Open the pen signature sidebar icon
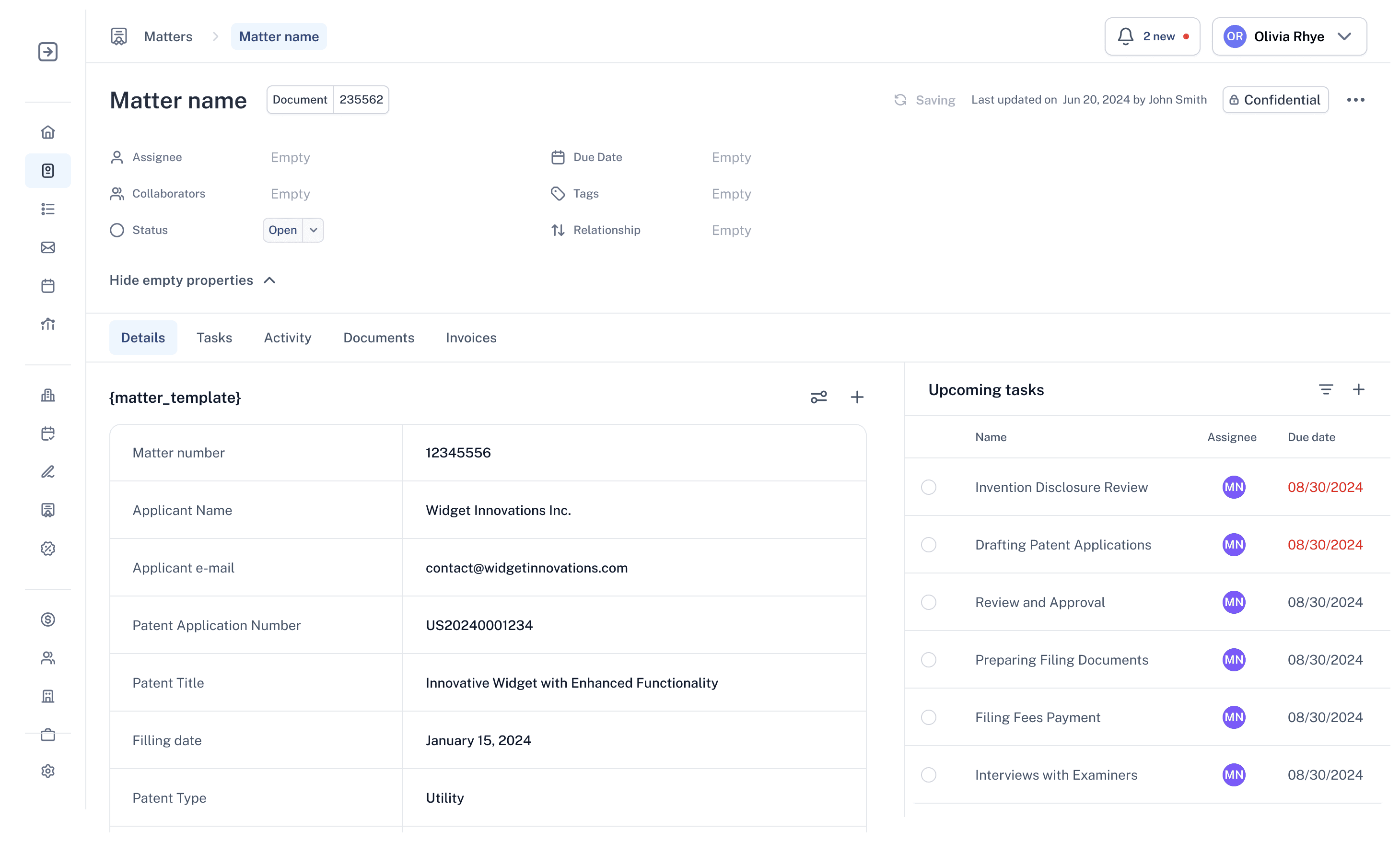The width and height of the screenshot is (1400, 842). tap(47, 472)
